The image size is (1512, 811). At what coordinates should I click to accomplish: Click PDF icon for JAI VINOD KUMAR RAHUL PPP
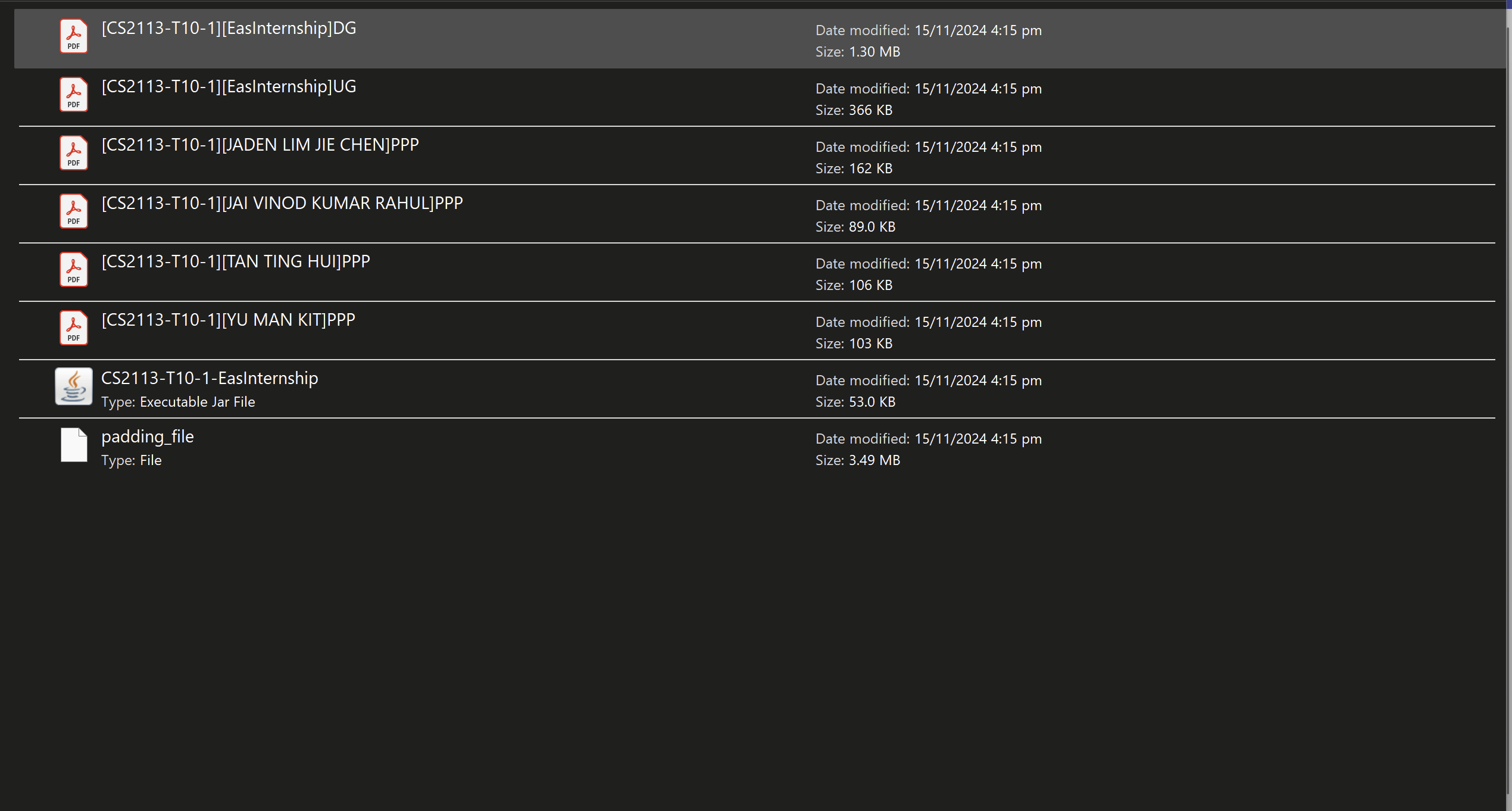[x=73, y=211]
